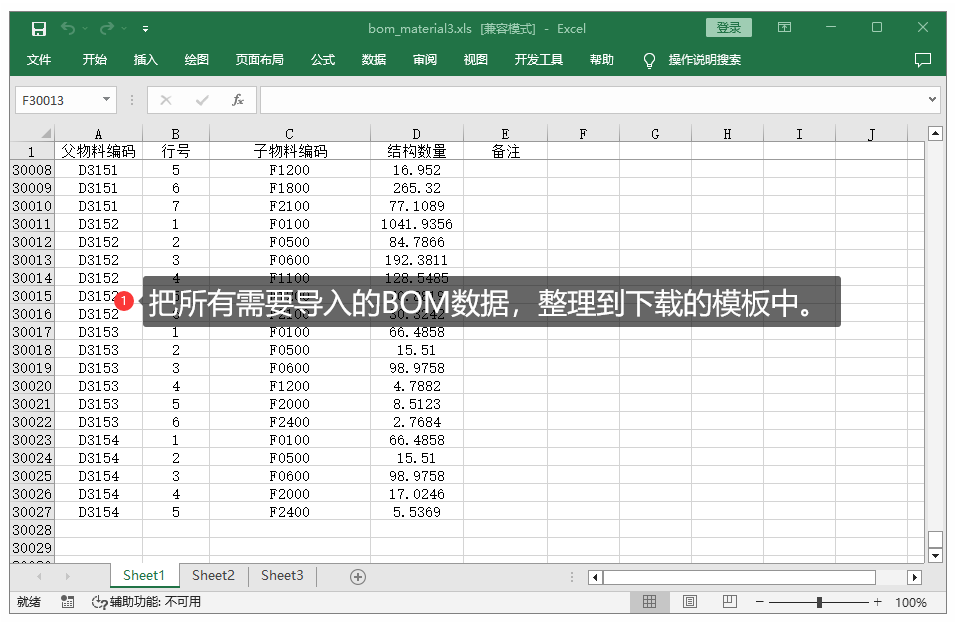956x625 pixels.
Task: Switch to the 开始 ribbon tab
Action: [95, 60]
